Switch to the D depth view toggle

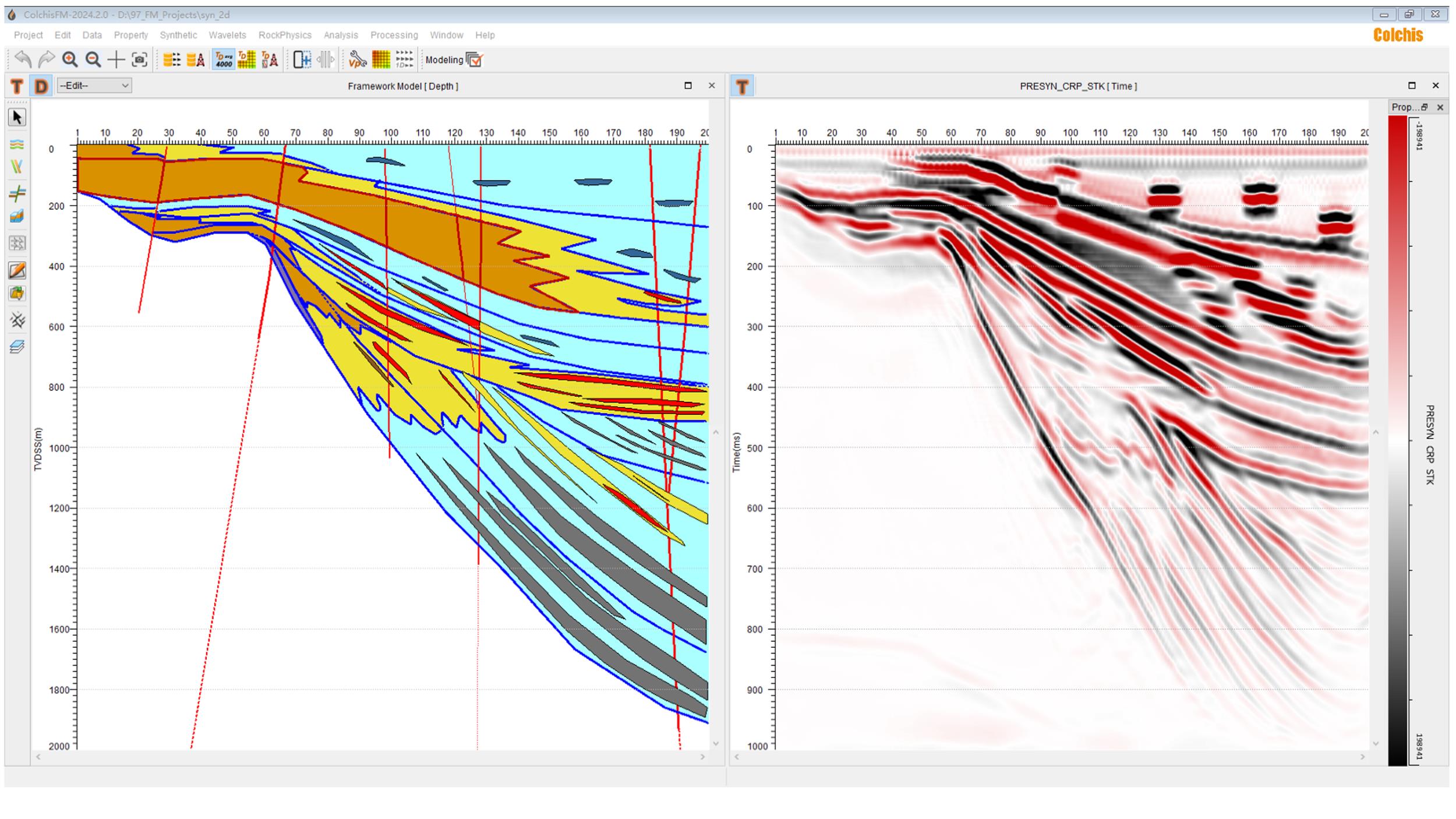(40, 86)
